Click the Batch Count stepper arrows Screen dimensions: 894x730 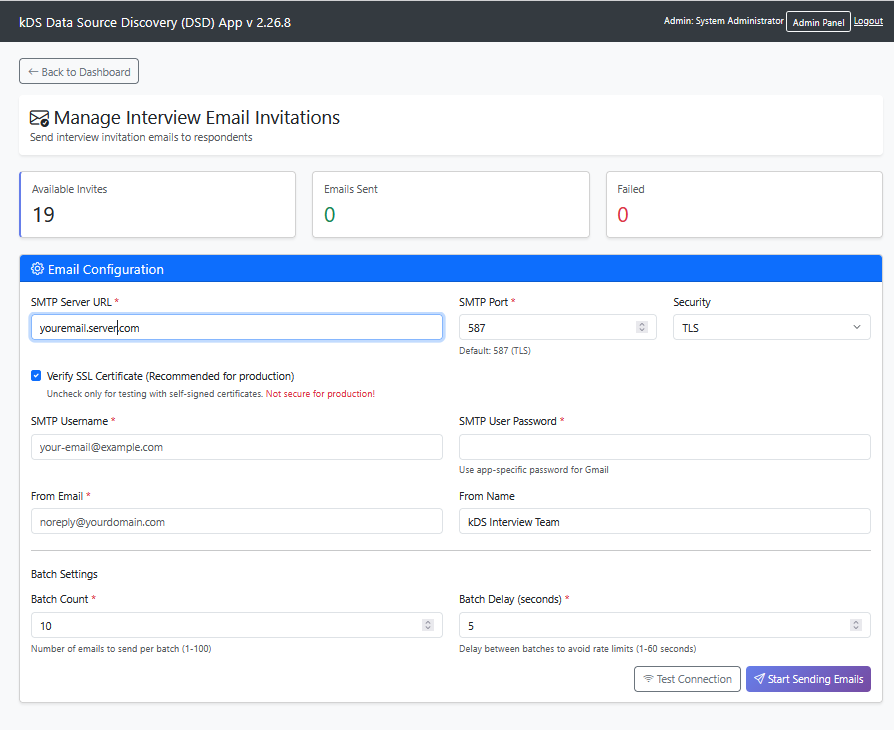coord(428,625)
